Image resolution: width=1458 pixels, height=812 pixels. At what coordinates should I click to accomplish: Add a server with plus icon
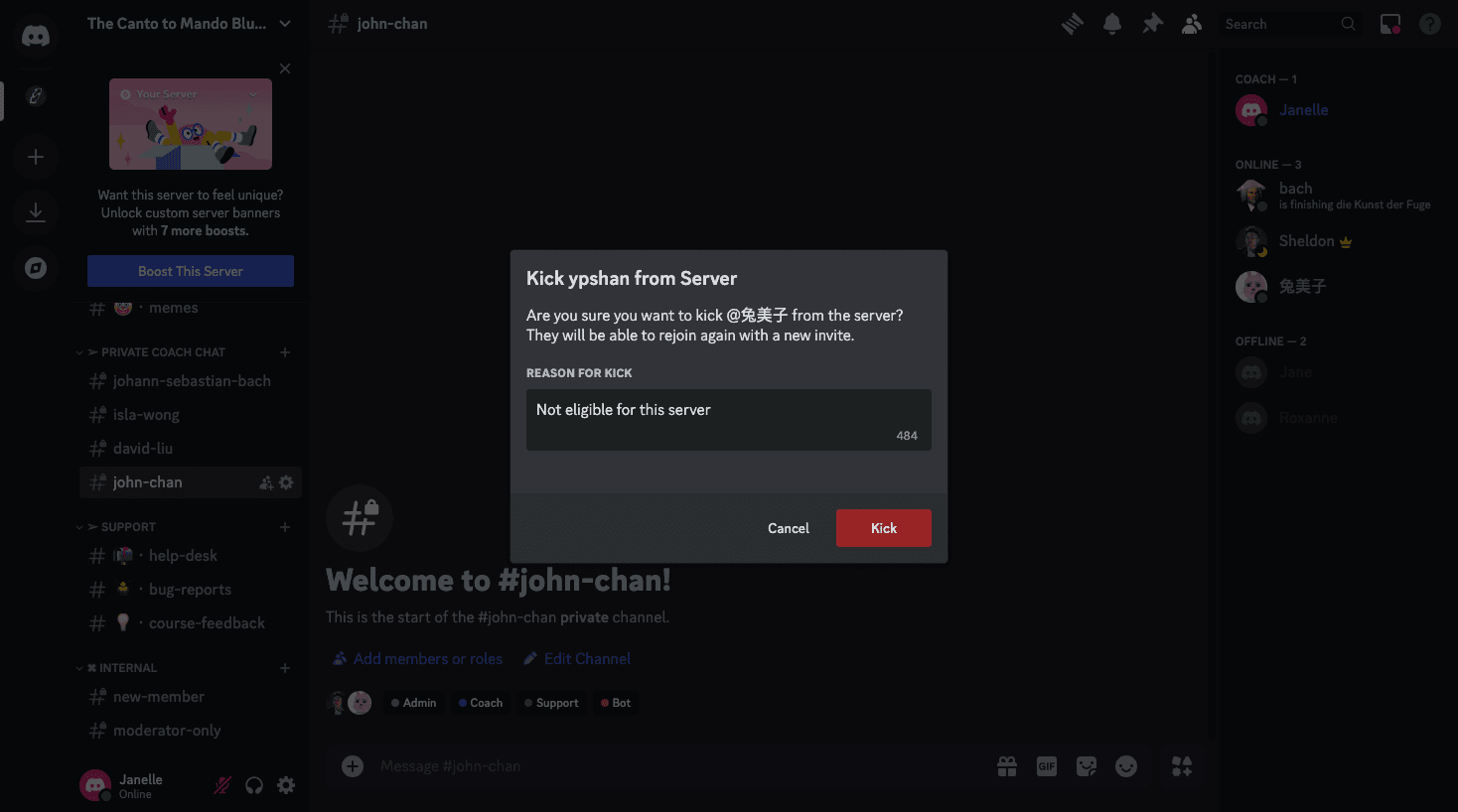[36, 157]
